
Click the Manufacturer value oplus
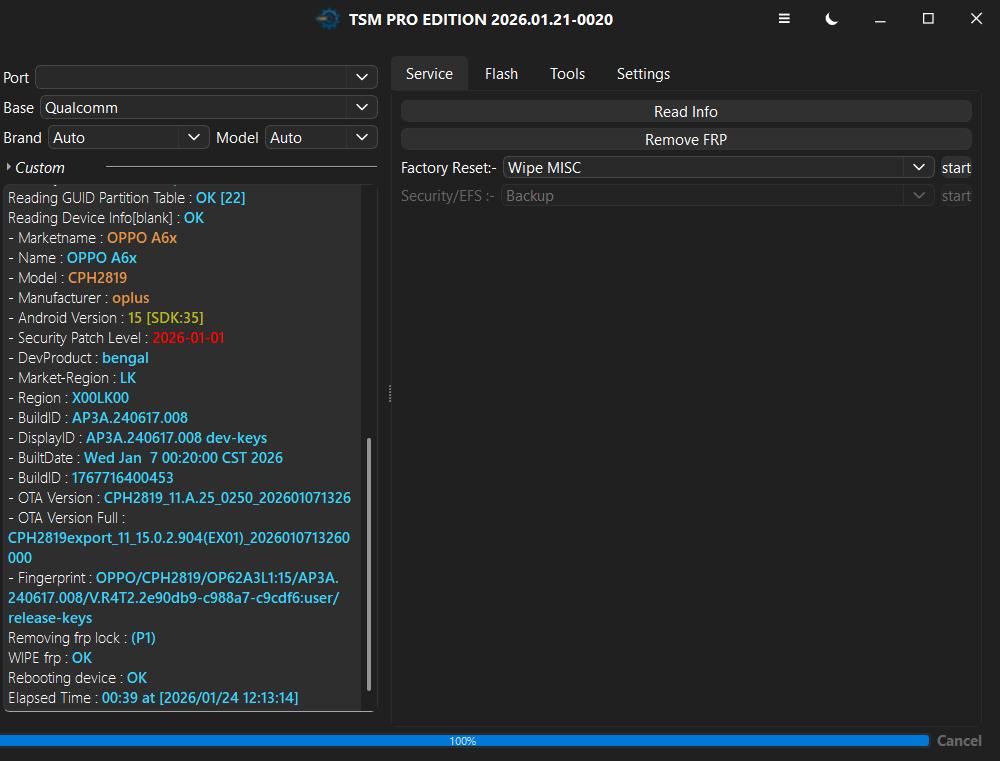coord(131,297)
